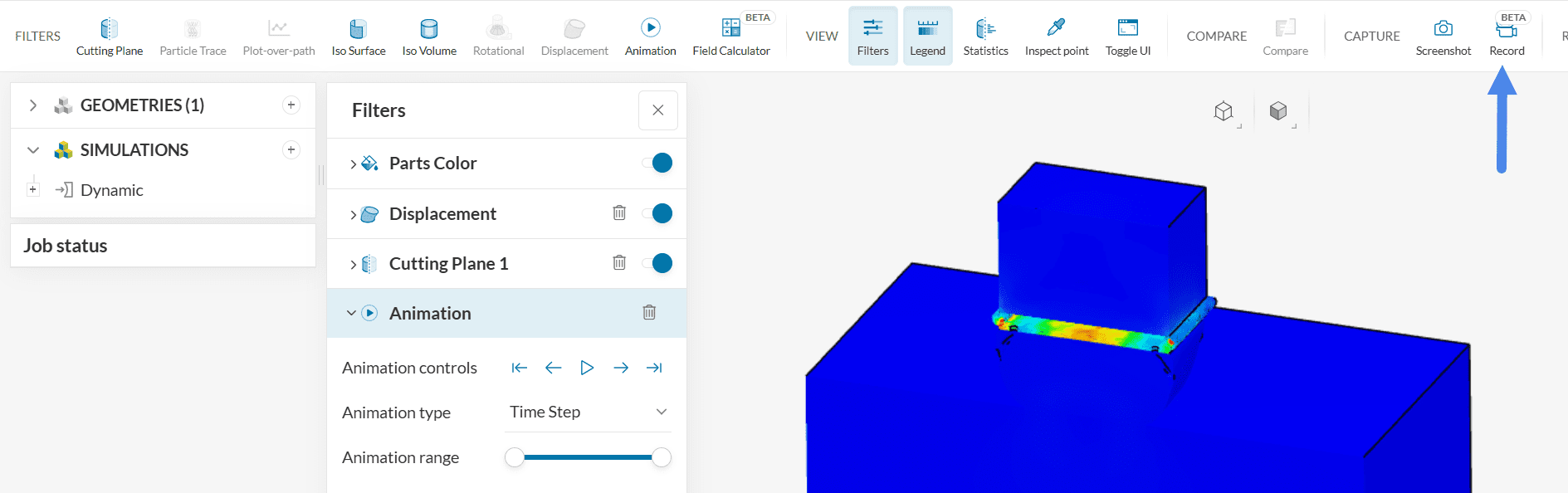Click the Inspect point tool

(1056, 37)
